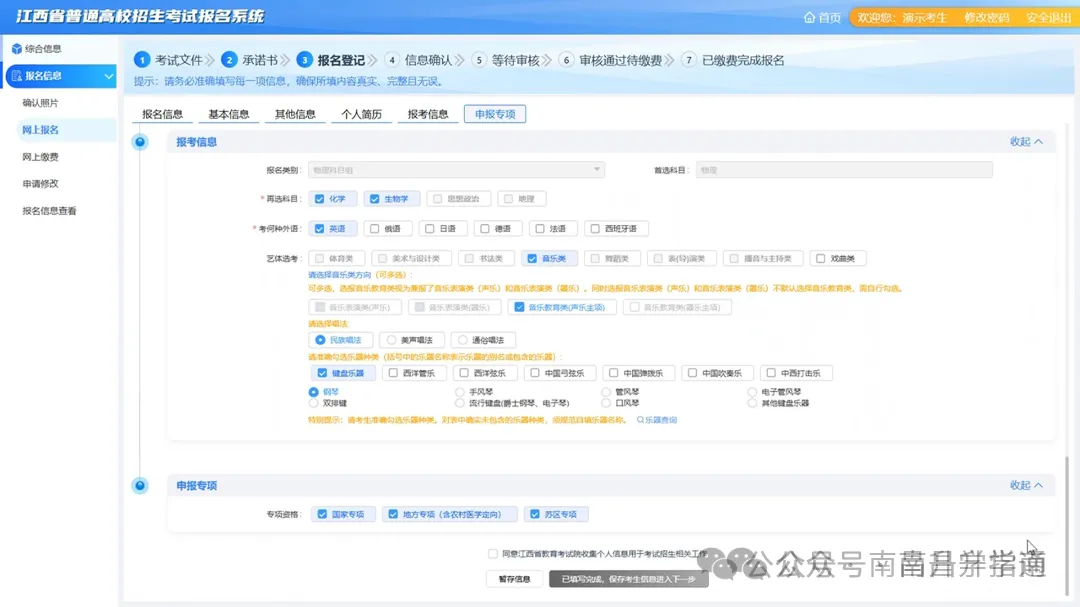Click the step 7 circle for 已缴费完成报名

point(689,60)
